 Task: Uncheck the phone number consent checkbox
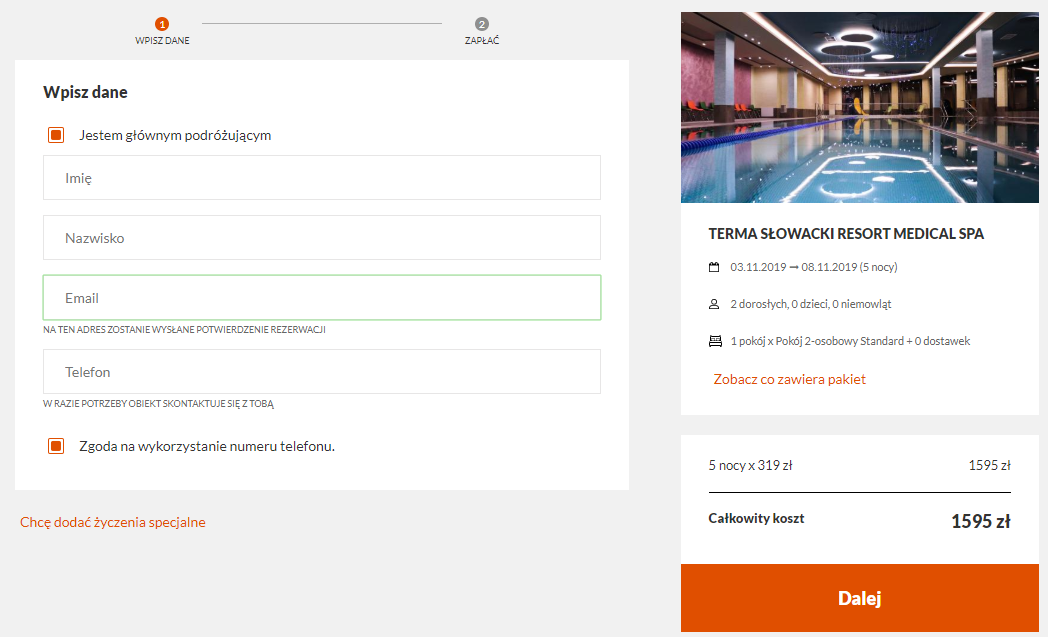point(56,446)
